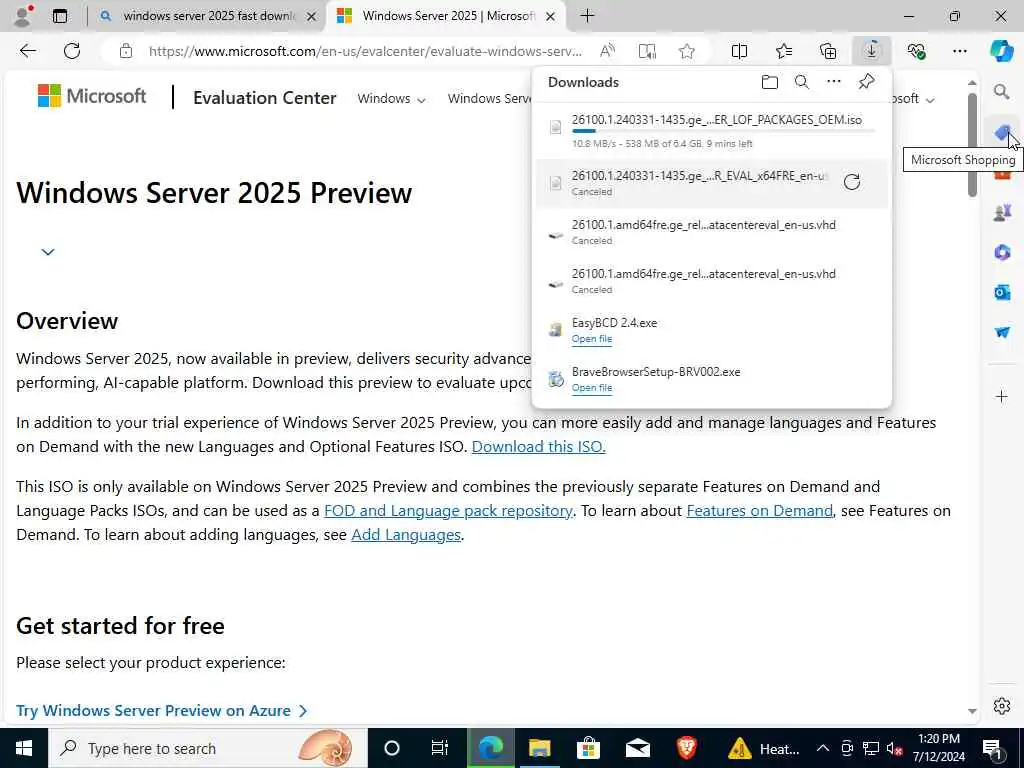Image resolution: width=1024 pixels, height=768 pixels.
Task: Open the downloads folder icon
Action: click(770, 82)
